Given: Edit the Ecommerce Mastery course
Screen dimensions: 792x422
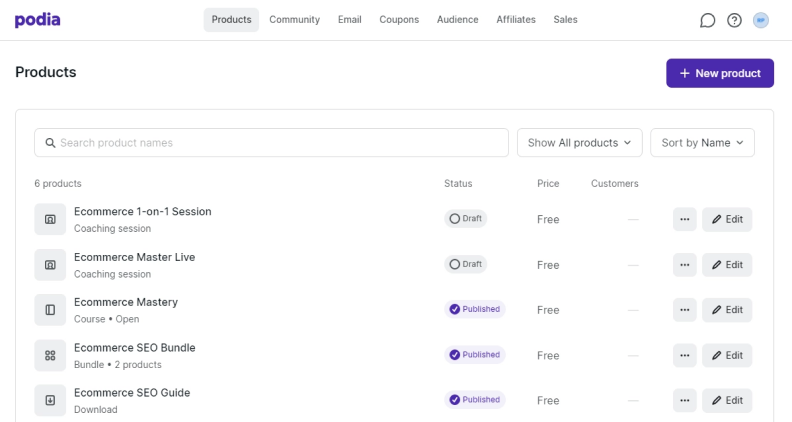Looking at the screenshot, I should coord(727,310).
